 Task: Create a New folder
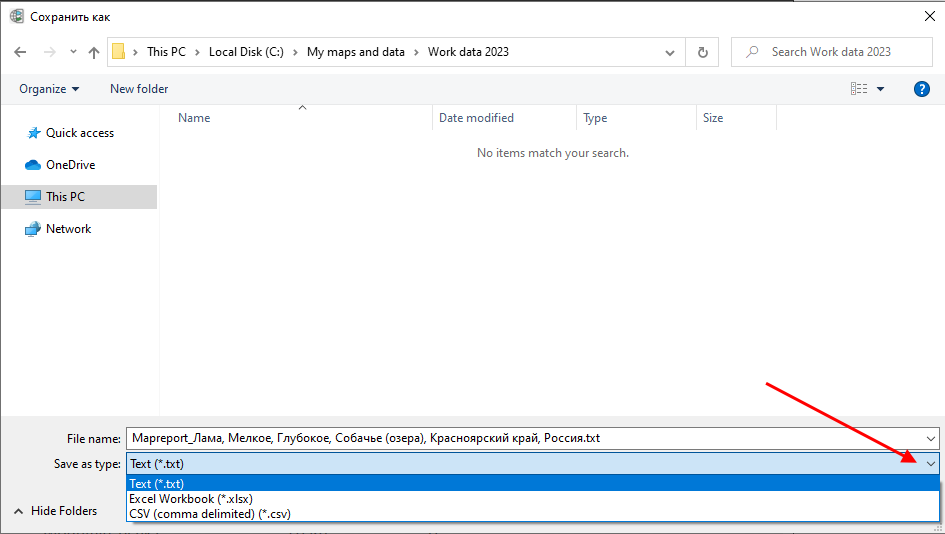coord(139,89)
